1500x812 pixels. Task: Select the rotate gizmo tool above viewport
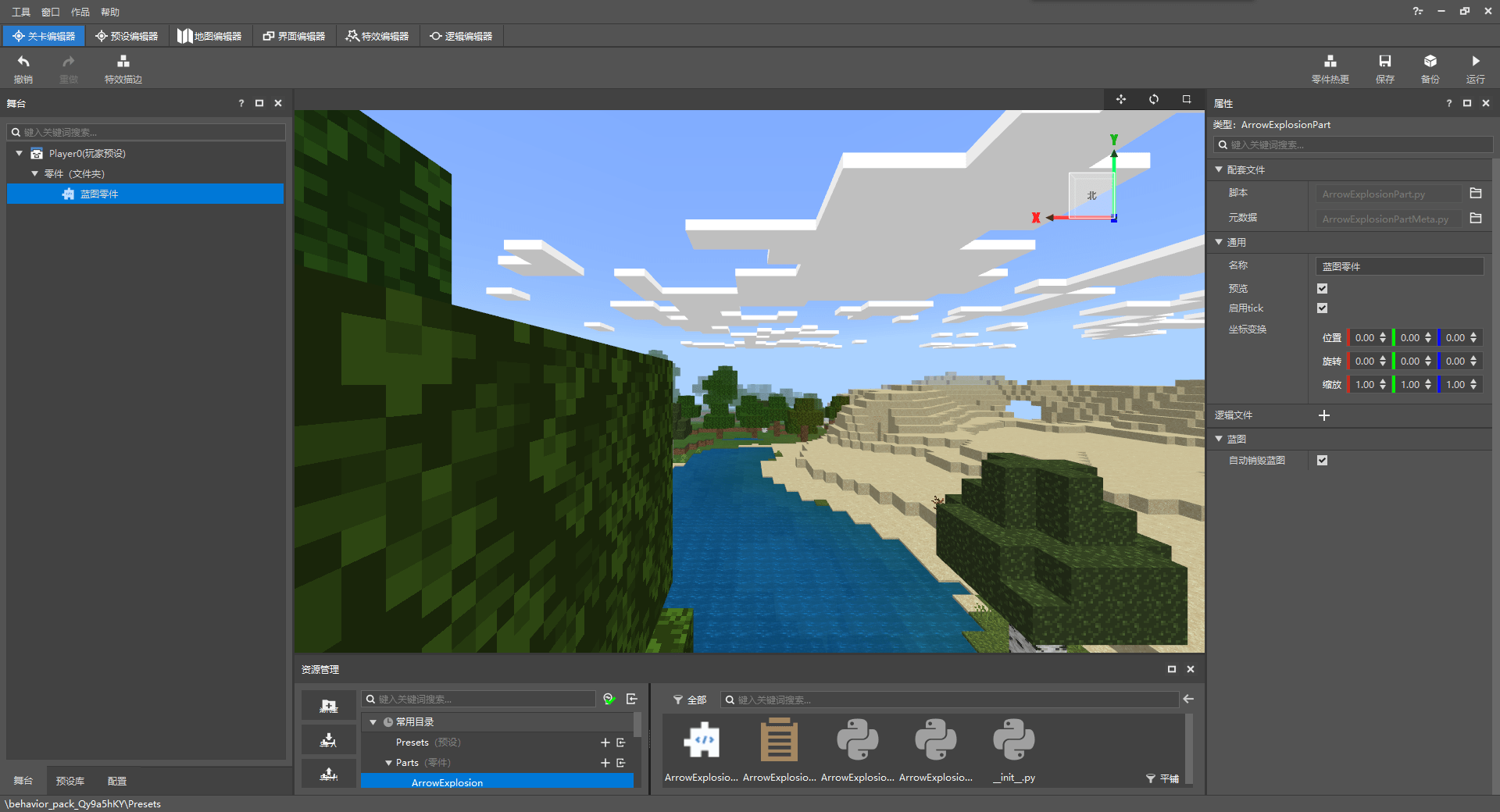point(1154,99)
